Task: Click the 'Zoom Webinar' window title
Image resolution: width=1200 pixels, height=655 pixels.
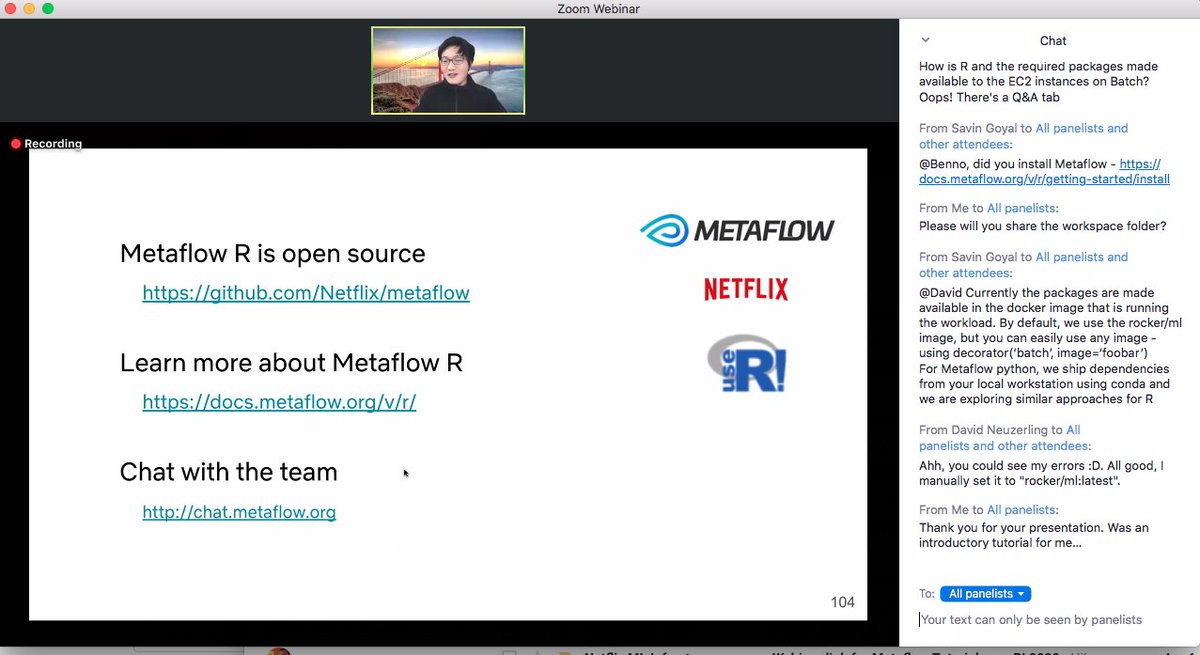Action: click(598, 9)
